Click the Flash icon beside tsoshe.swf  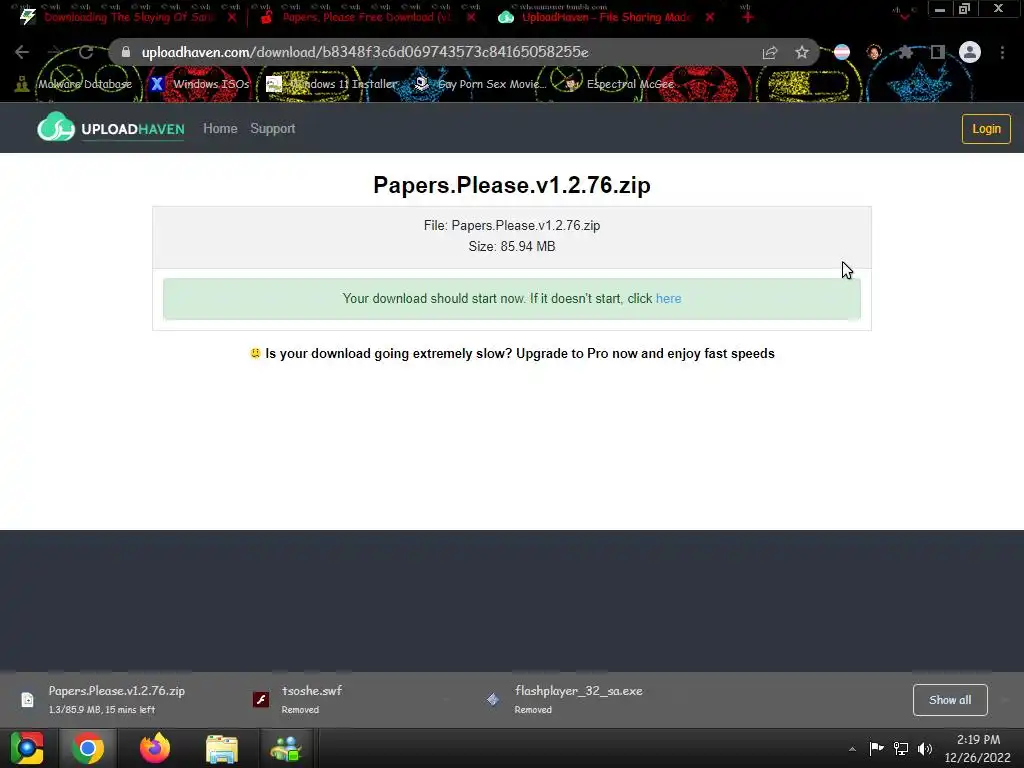261,699
